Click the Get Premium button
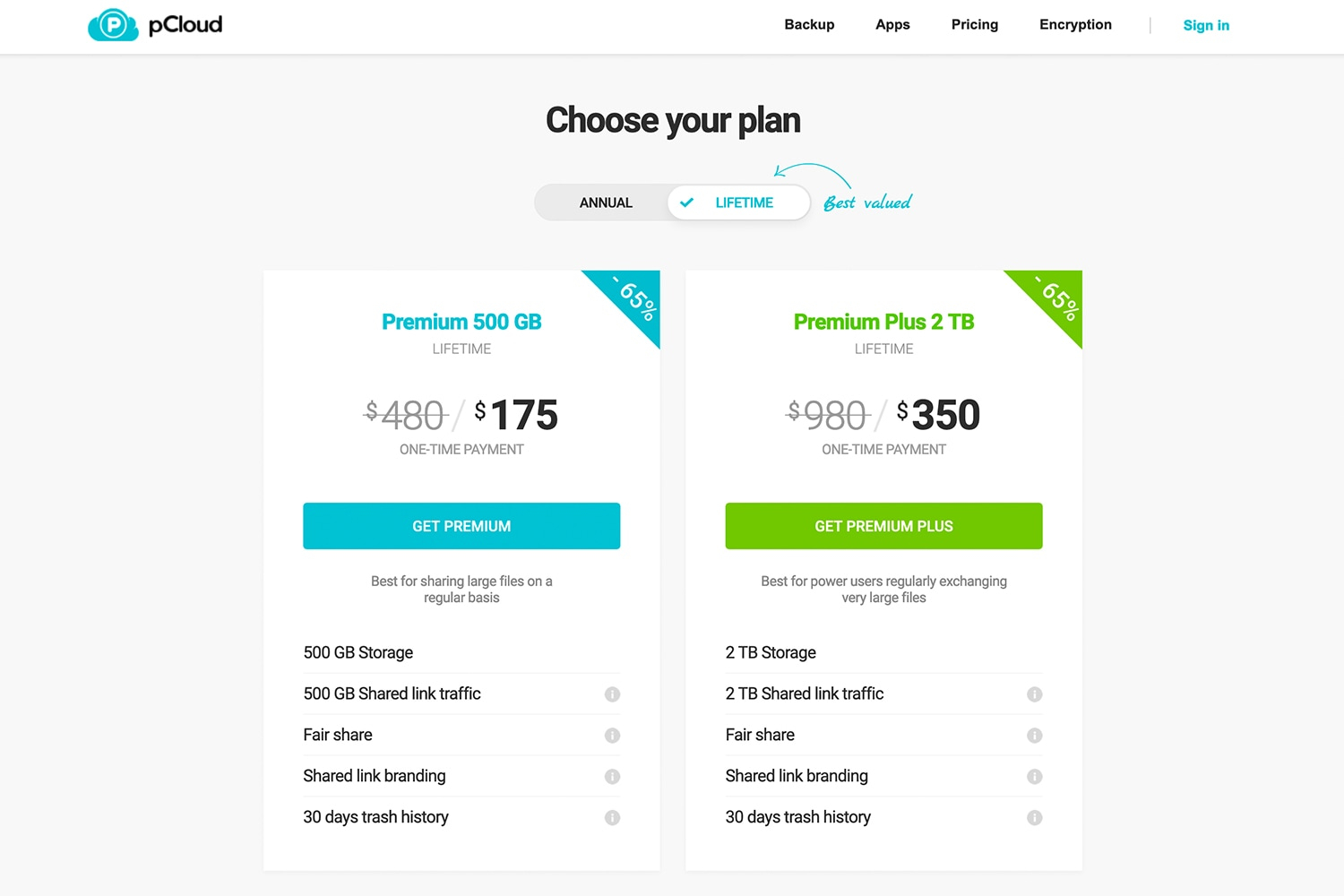The image size is (1344, 896). [461, 526]
